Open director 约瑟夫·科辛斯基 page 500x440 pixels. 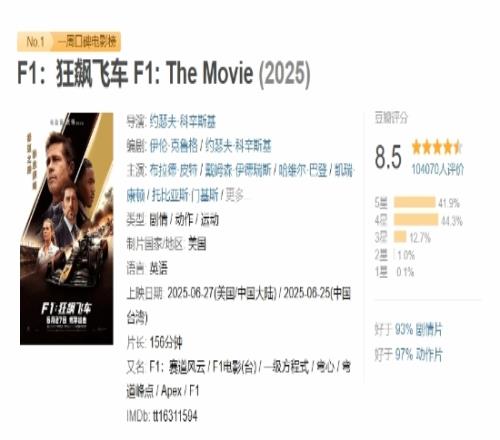point(183,121)
